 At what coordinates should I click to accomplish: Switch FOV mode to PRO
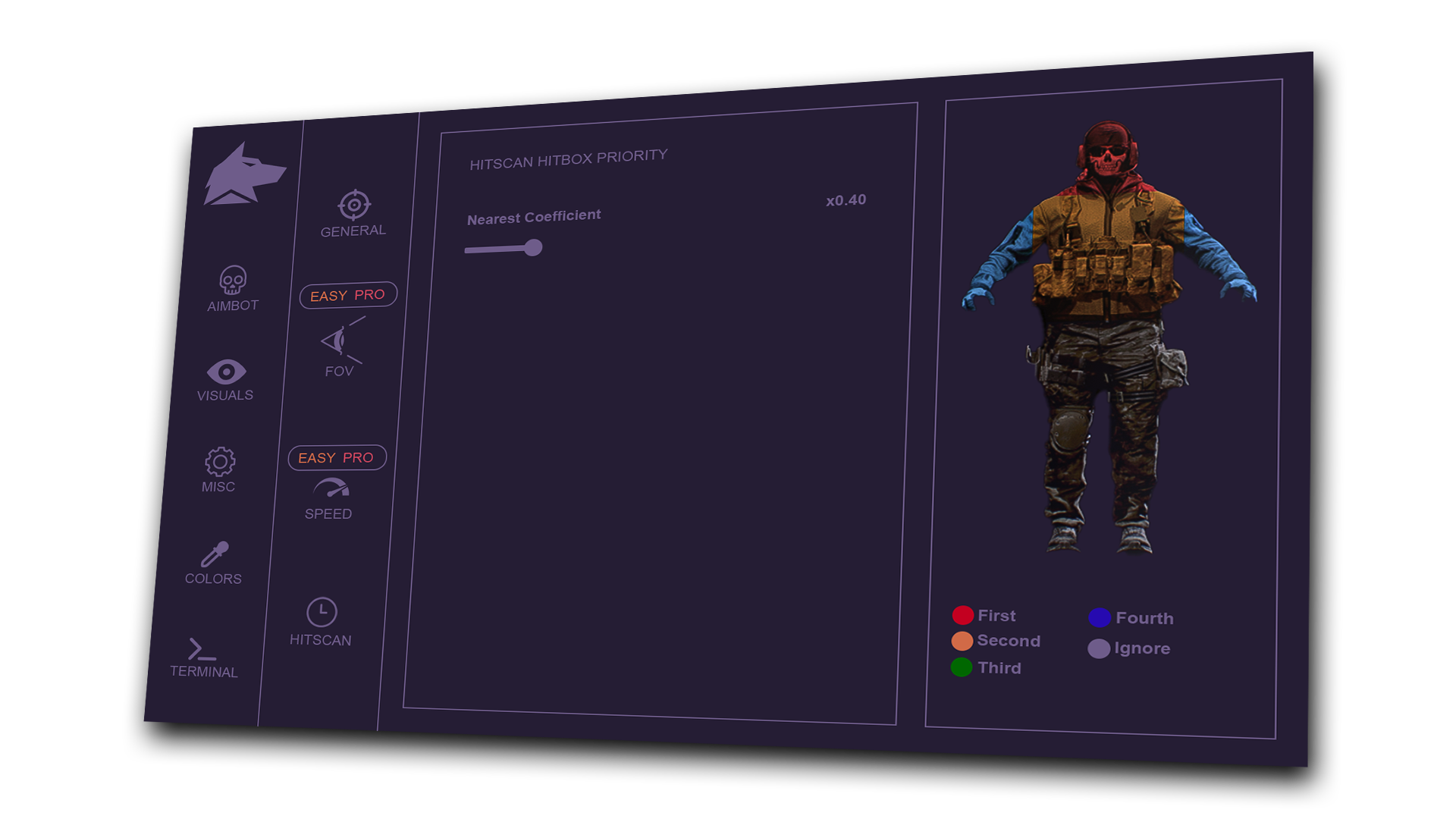click(369, 295)
